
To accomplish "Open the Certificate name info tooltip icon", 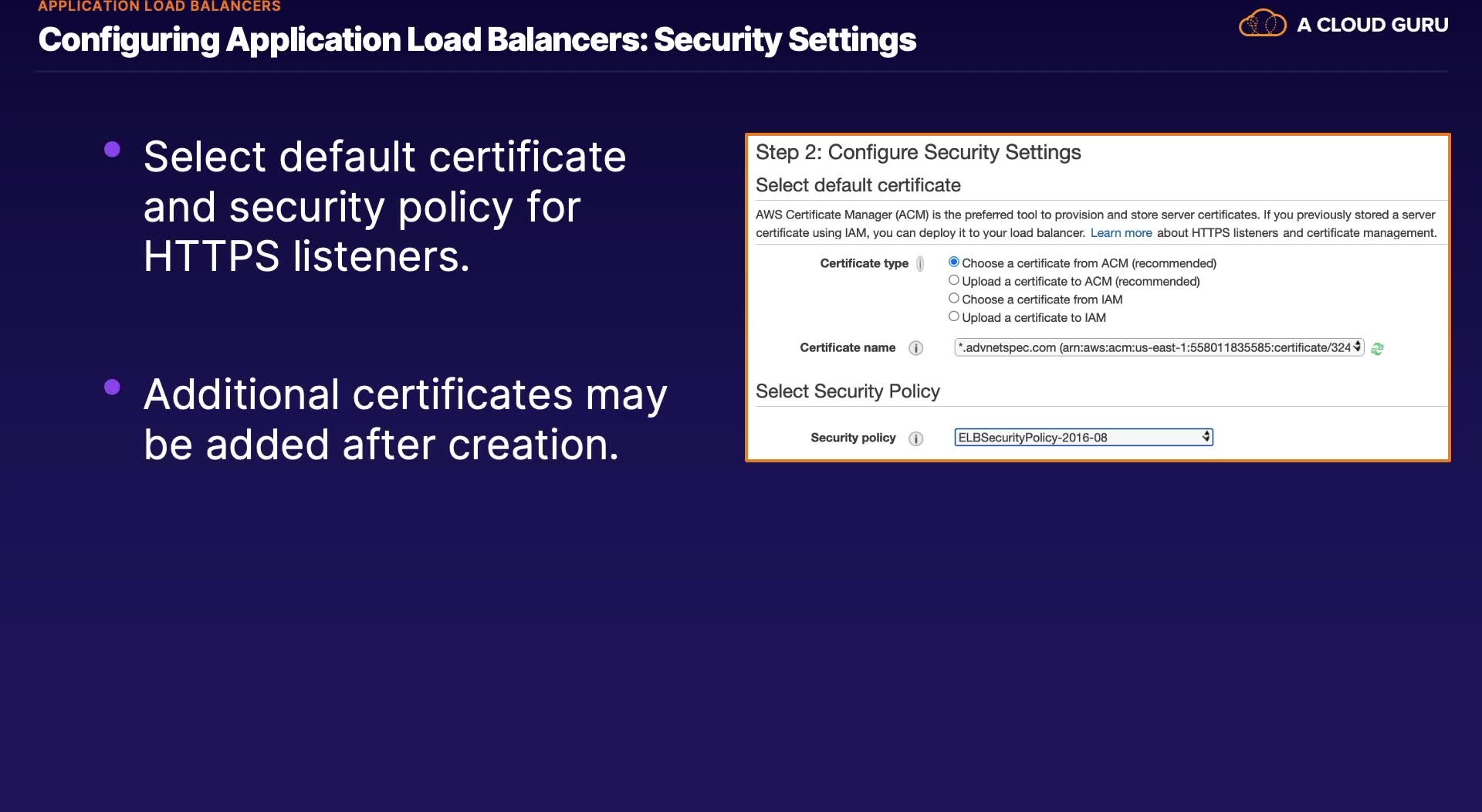I will [x=916, y=348].
